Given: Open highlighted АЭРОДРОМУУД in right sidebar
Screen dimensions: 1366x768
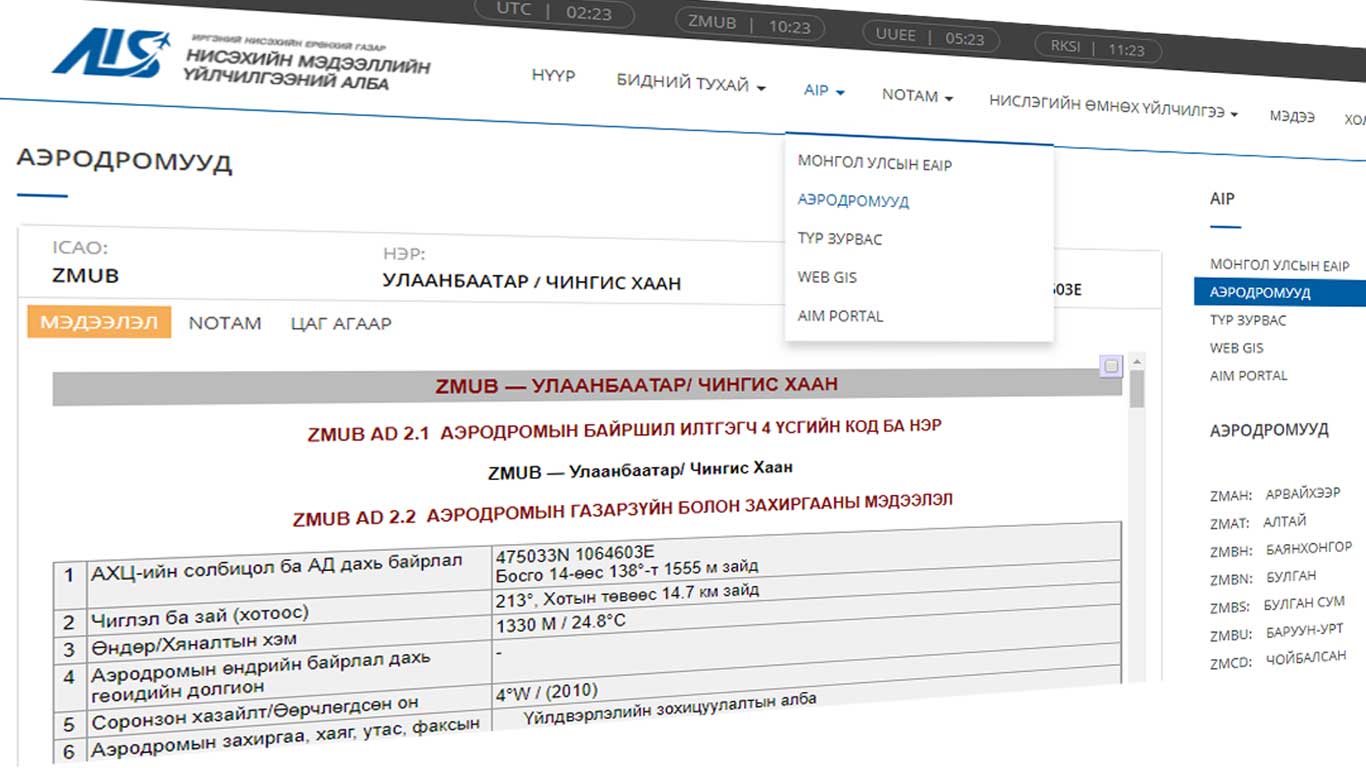Looking at the screenshot, I should click(x=1280, y=293).
